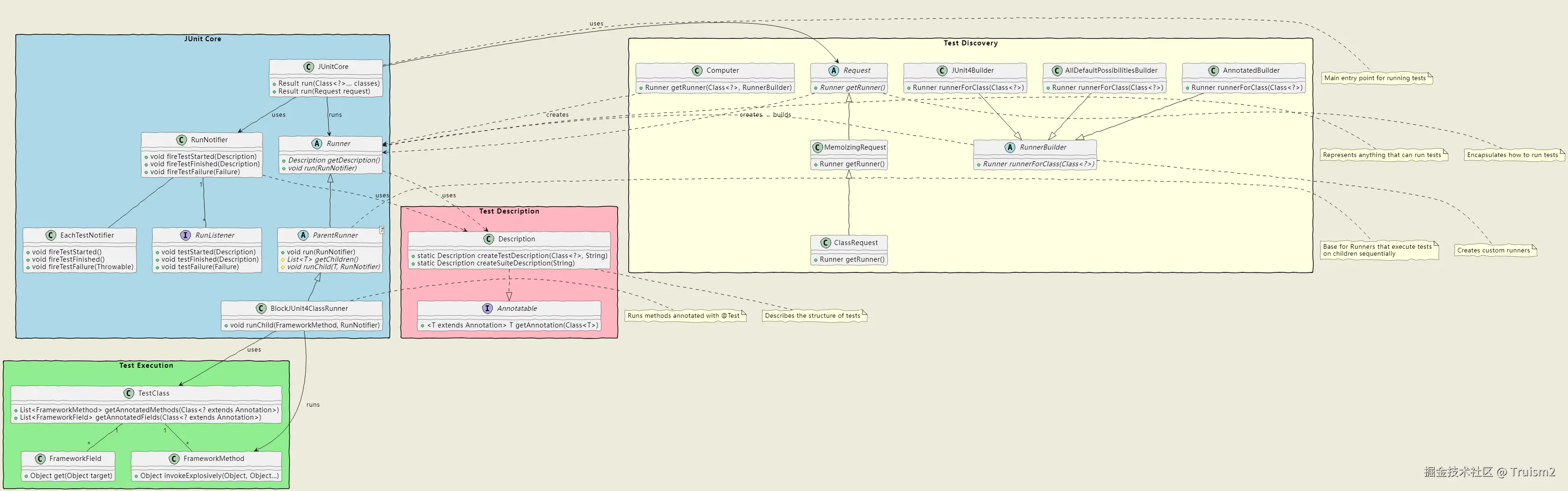Select the 'static Description createSuiteDescription(String)' method
Screen dimensions: 1568x491
(x=495, y=263)
